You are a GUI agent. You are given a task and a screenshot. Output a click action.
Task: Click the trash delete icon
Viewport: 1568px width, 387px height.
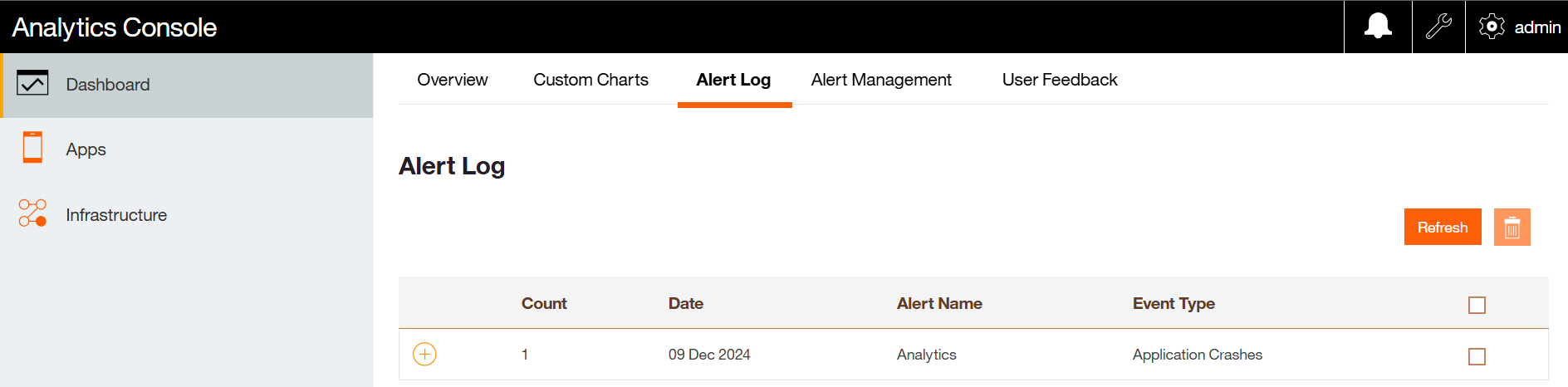(1512, 228)
